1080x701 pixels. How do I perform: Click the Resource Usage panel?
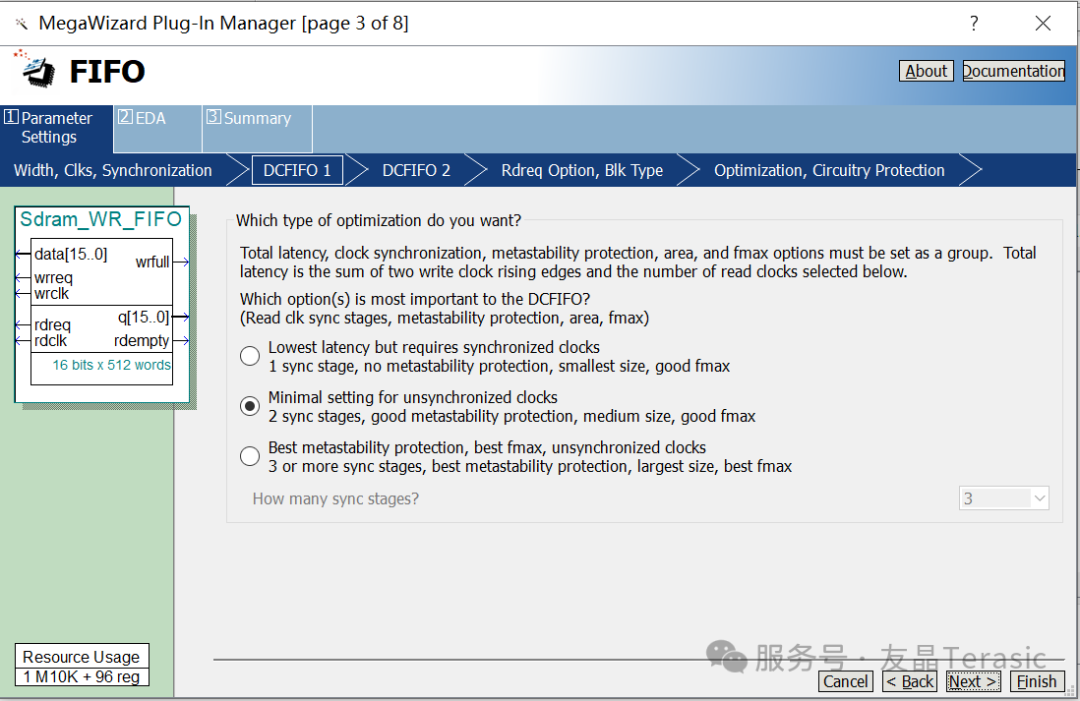pos(81,665)
